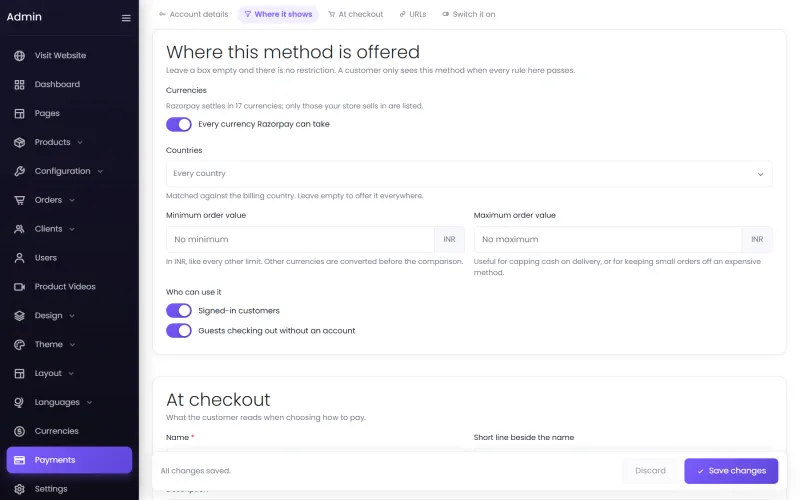Click the Discard button
Viewport: 800px width, 500px height.
[650, 471]
